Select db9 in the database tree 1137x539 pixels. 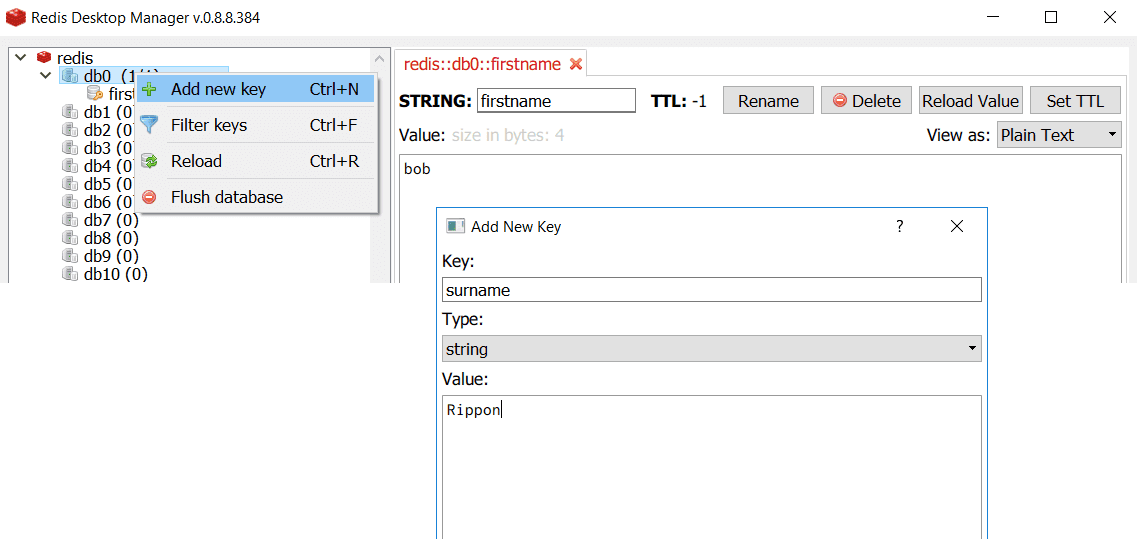tap(110, 256)
